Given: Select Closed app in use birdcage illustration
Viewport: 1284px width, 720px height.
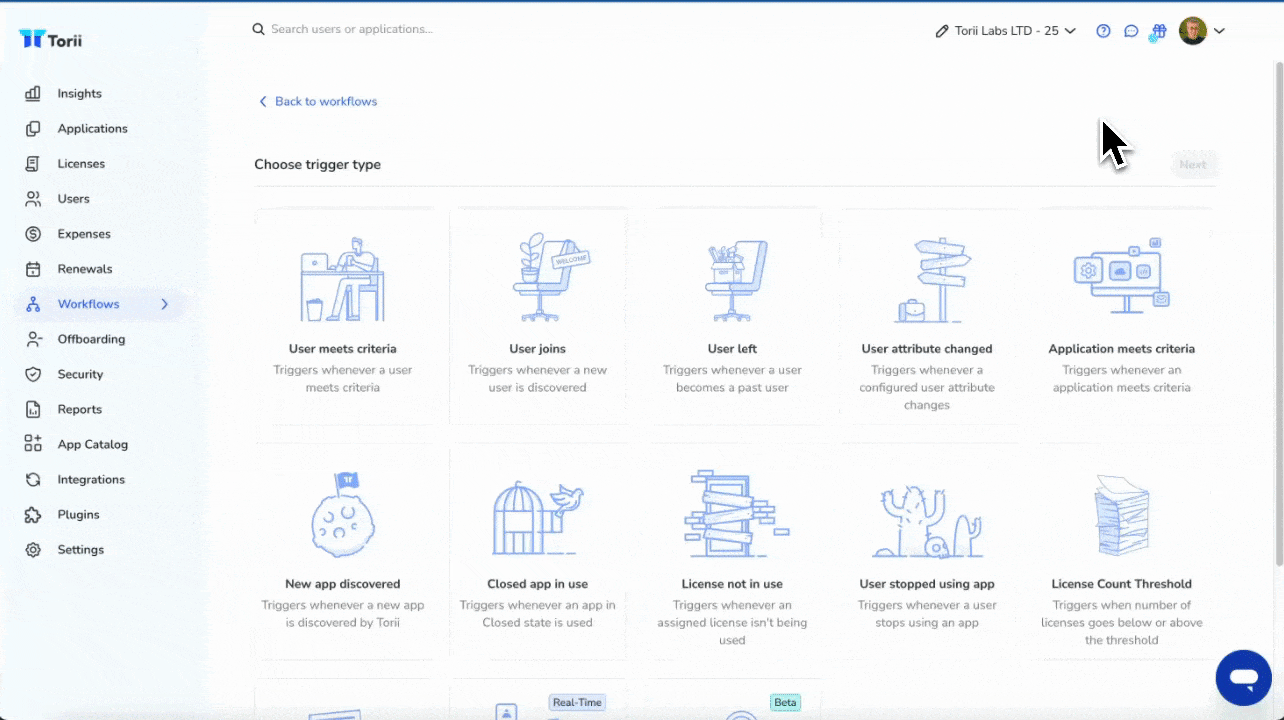Looking at the screenshot, I should [x=538, y=516].
